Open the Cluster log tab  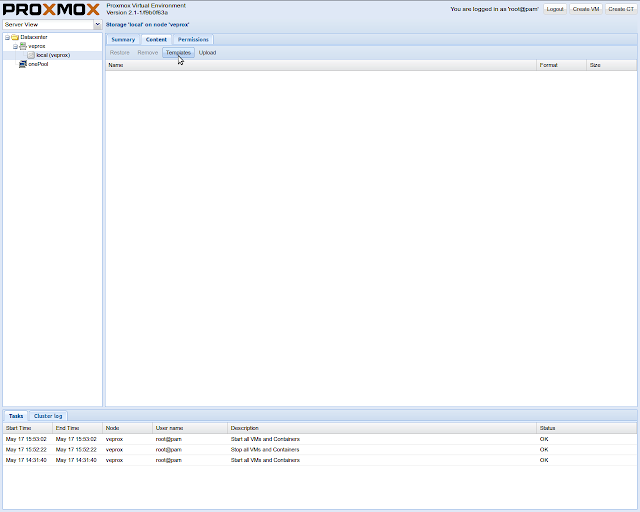click(x=48, y=416)
